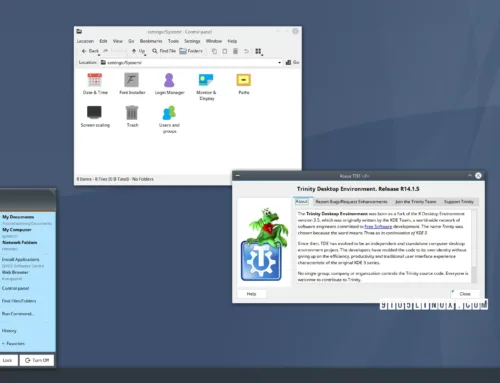Toggle the Folders sidebar toolbar button
Image resolution: width=500 pixels, height=383 pixels.
click(x=191, y=51)
